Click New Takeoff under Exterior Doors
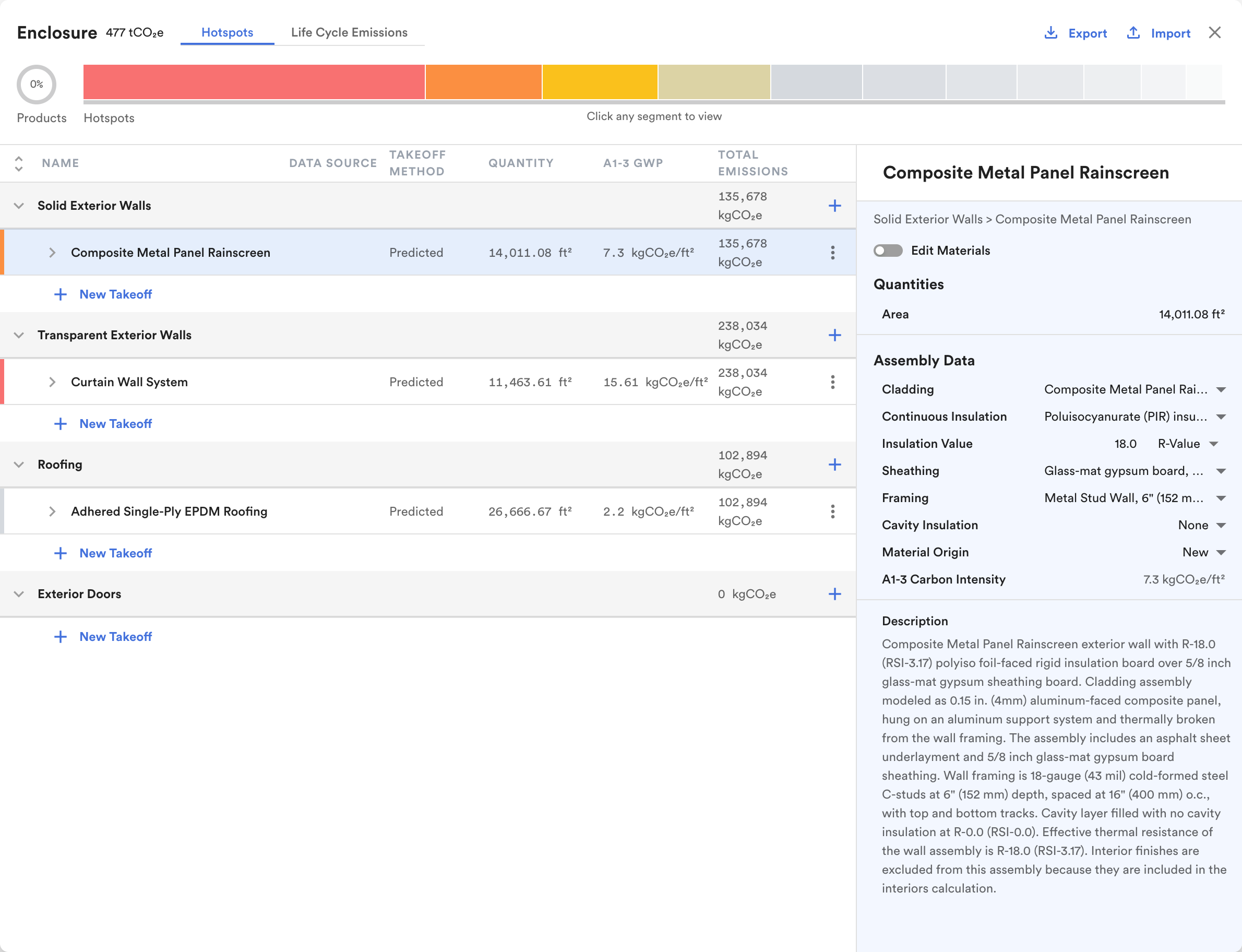The image size is (1242, 952). pos(103,637)
